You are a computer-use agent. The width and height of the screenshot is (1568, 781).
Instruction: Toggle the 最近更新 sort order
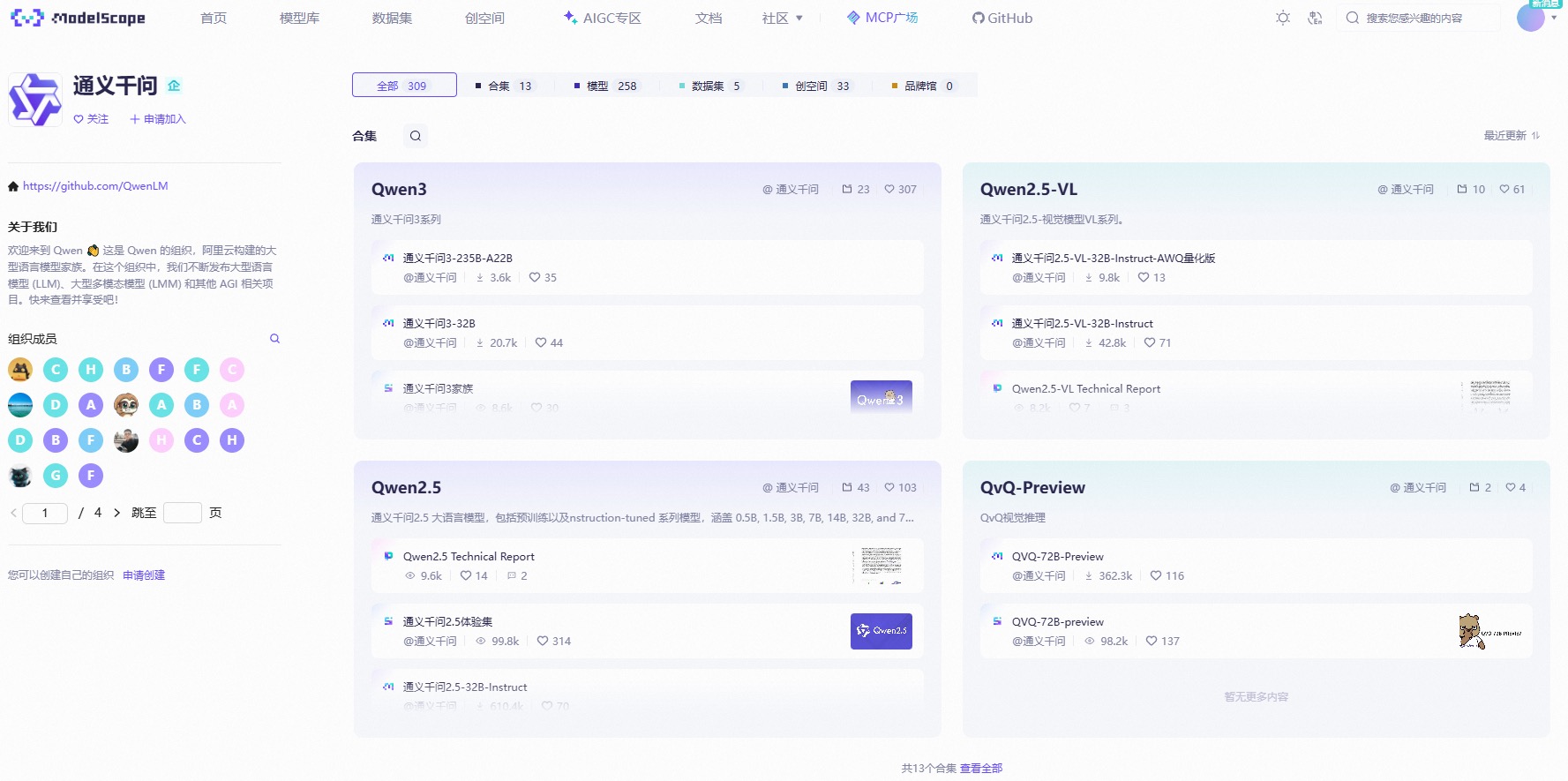pos(1512,136)
